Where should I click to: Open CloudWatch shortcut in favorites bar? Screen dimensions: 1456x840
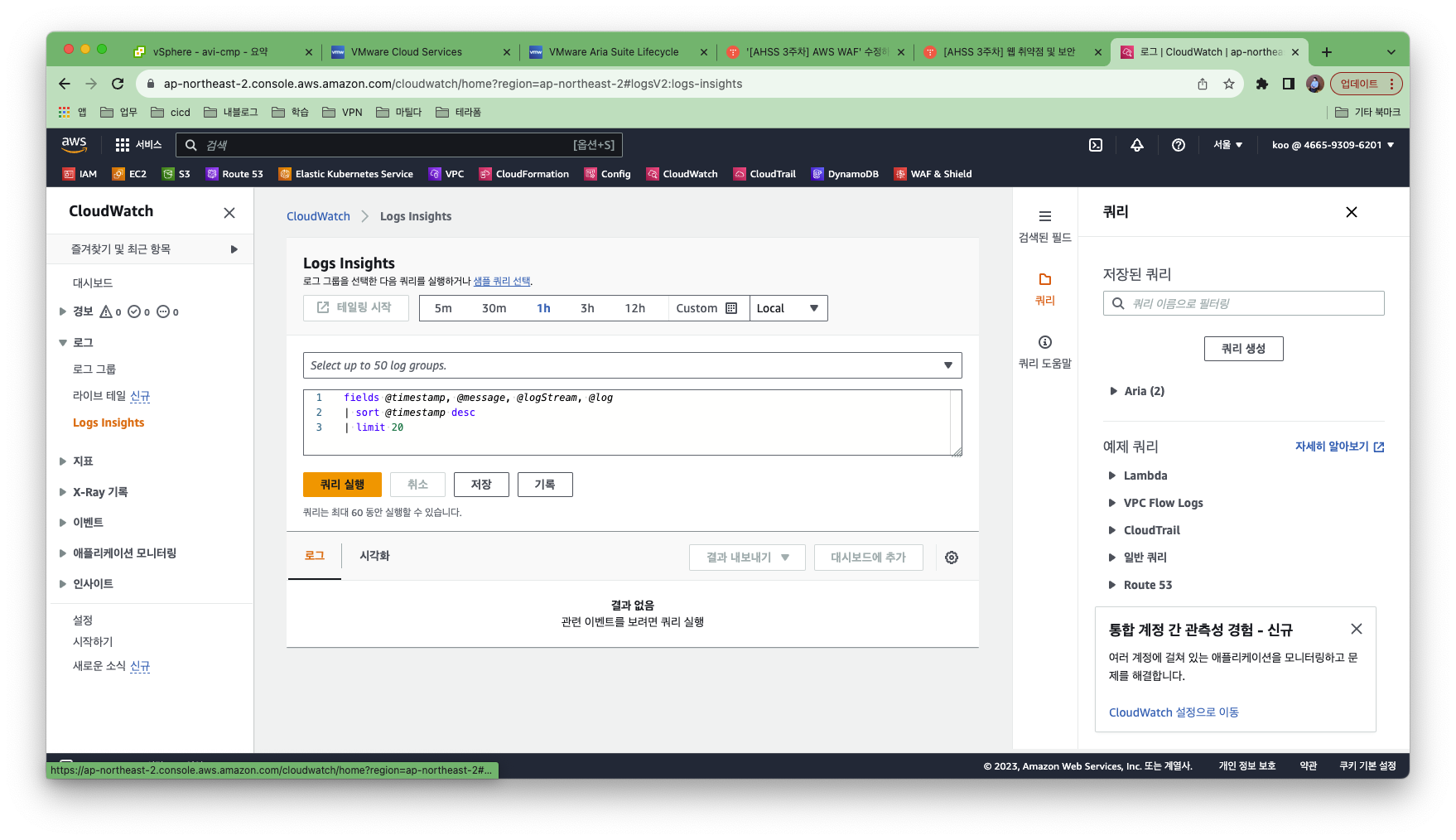point(682,174)
